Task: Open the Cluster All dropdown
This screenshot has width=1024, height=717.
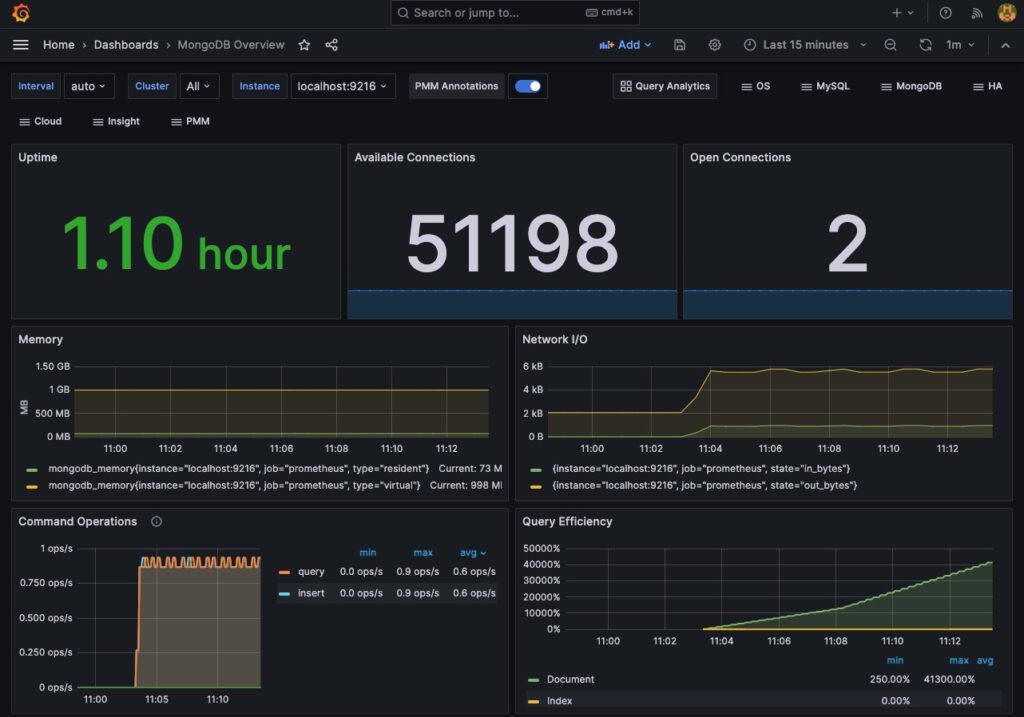Action: pos(199,86)
